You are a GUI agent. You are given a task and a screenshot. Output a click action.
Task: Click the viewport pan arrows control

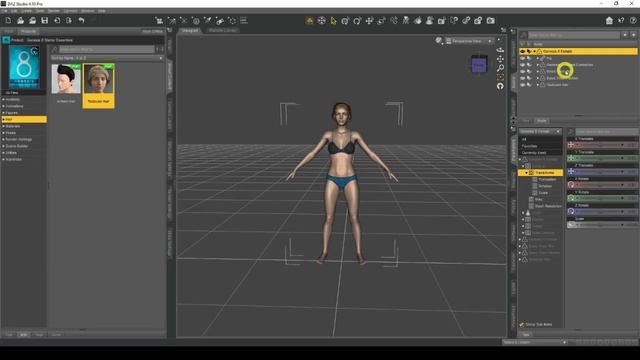pyautogui.click(x=500, y=59)
